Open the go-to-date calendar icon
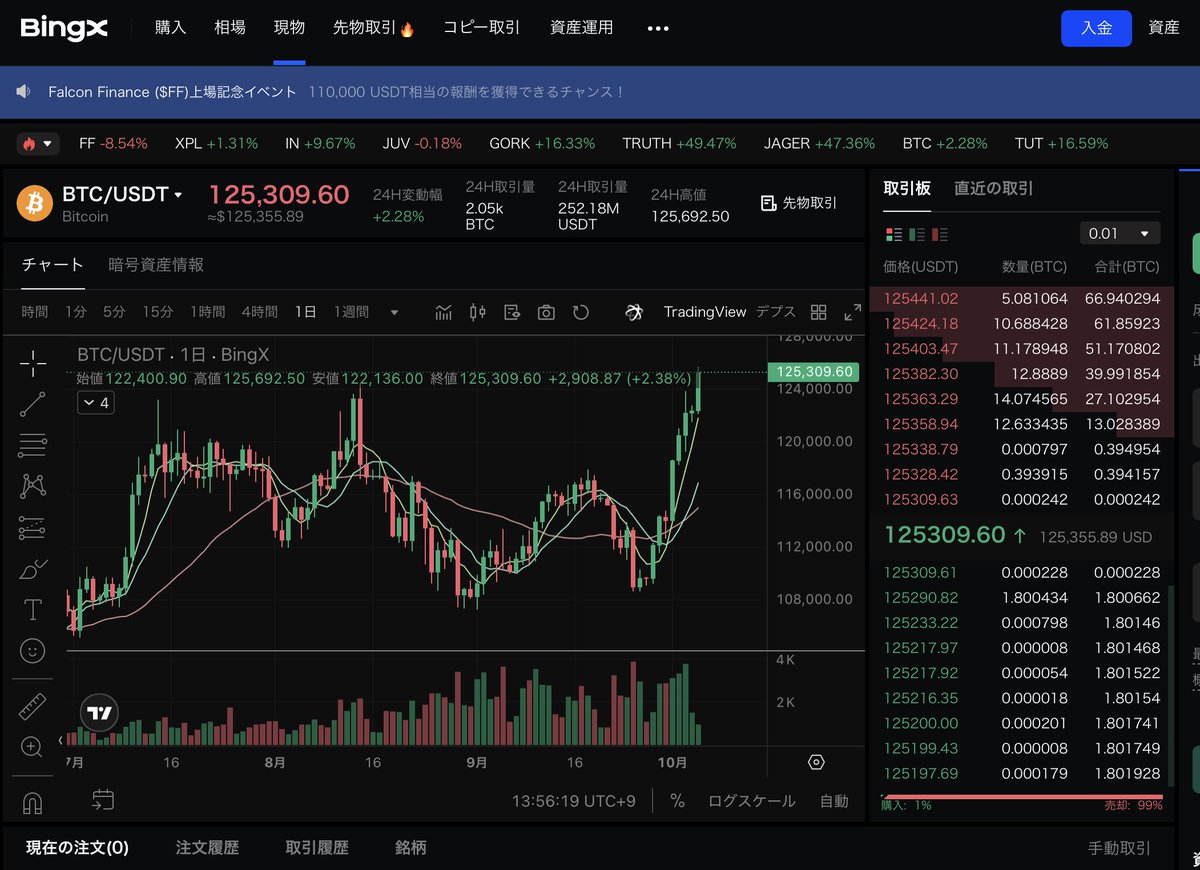 (x=102, y=799)
